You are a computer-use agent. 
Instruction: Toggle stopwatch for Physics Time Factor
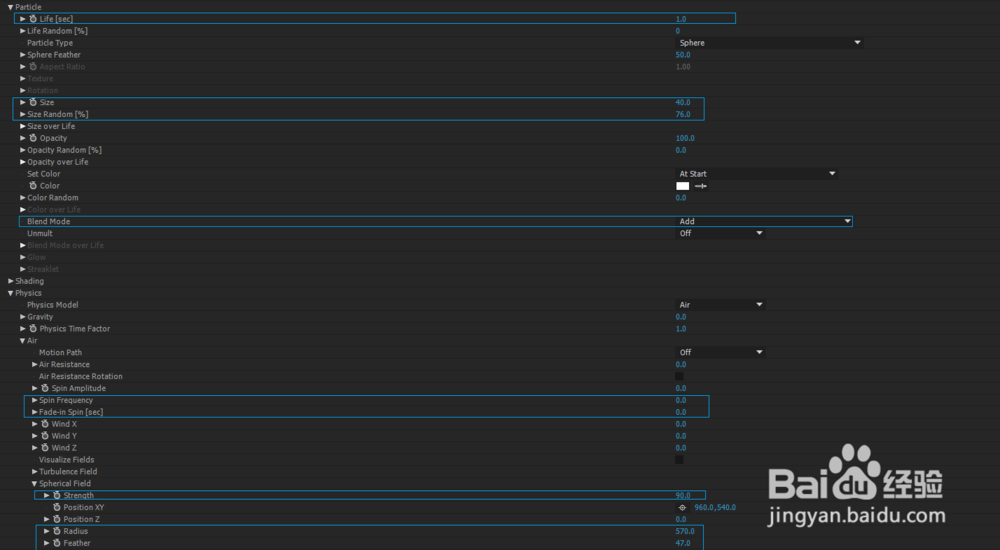tap(33, 329)
